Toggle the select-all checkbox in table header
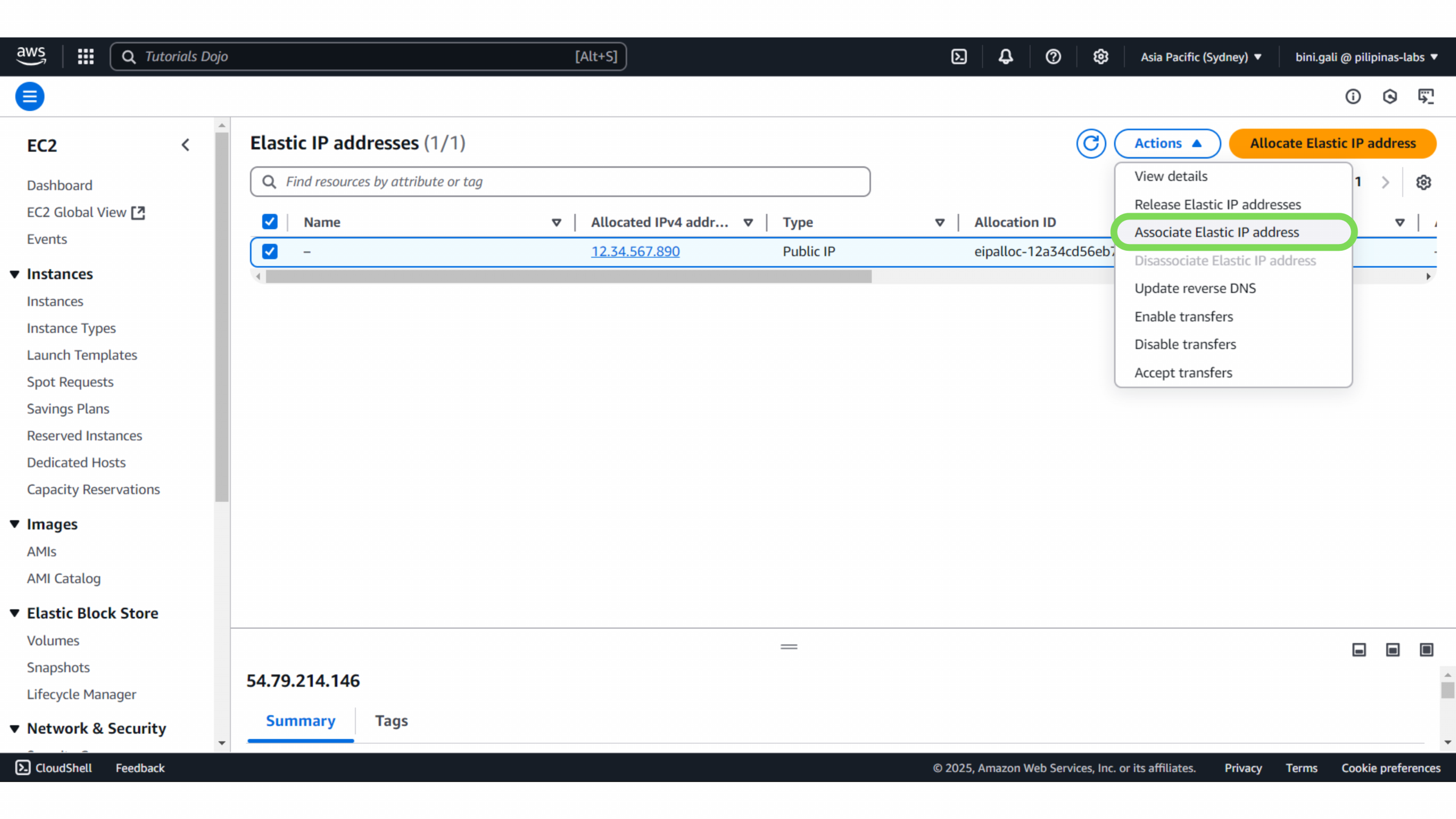Screen dimensions: 1456x819 270,222
